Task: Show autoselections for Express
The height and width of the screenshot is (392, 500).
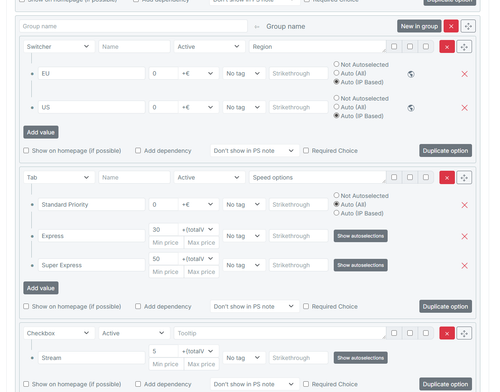Action: pos(361,236)
